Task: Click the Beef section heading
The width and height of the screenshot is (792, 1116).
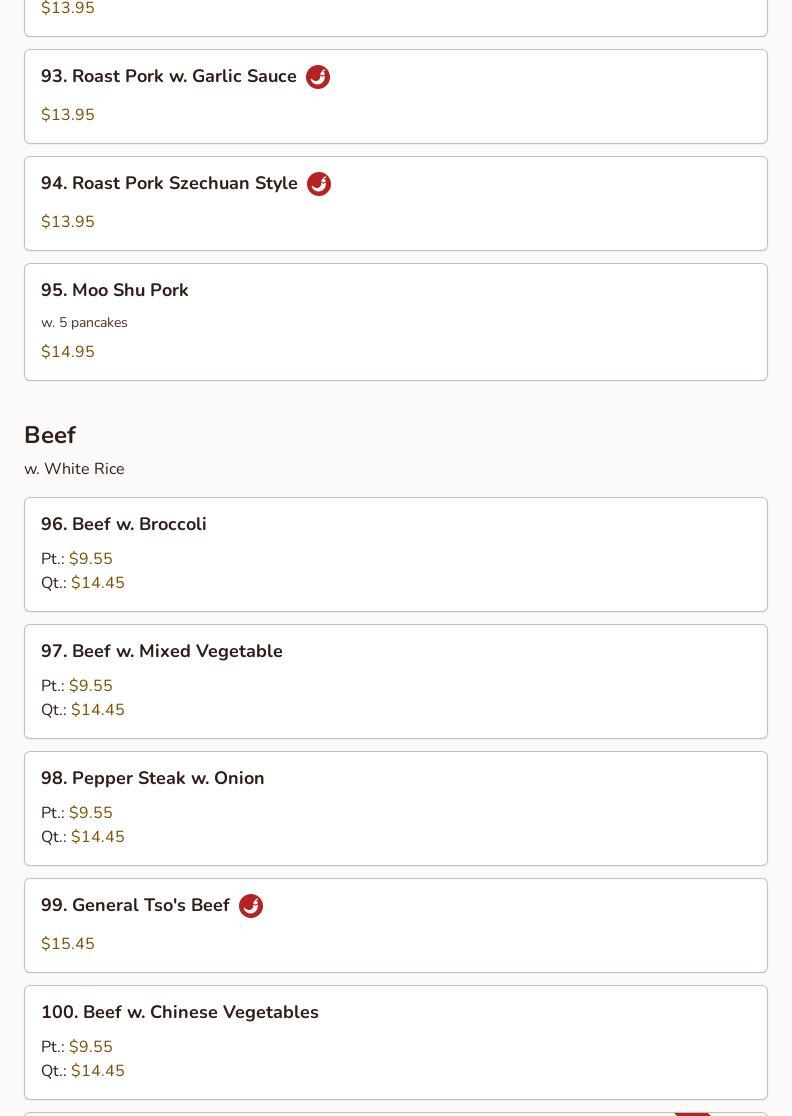Action: [50, 435]
